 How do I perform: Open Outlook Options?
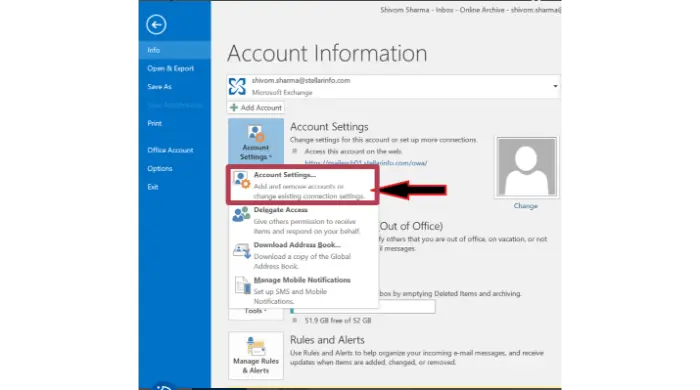160,168
